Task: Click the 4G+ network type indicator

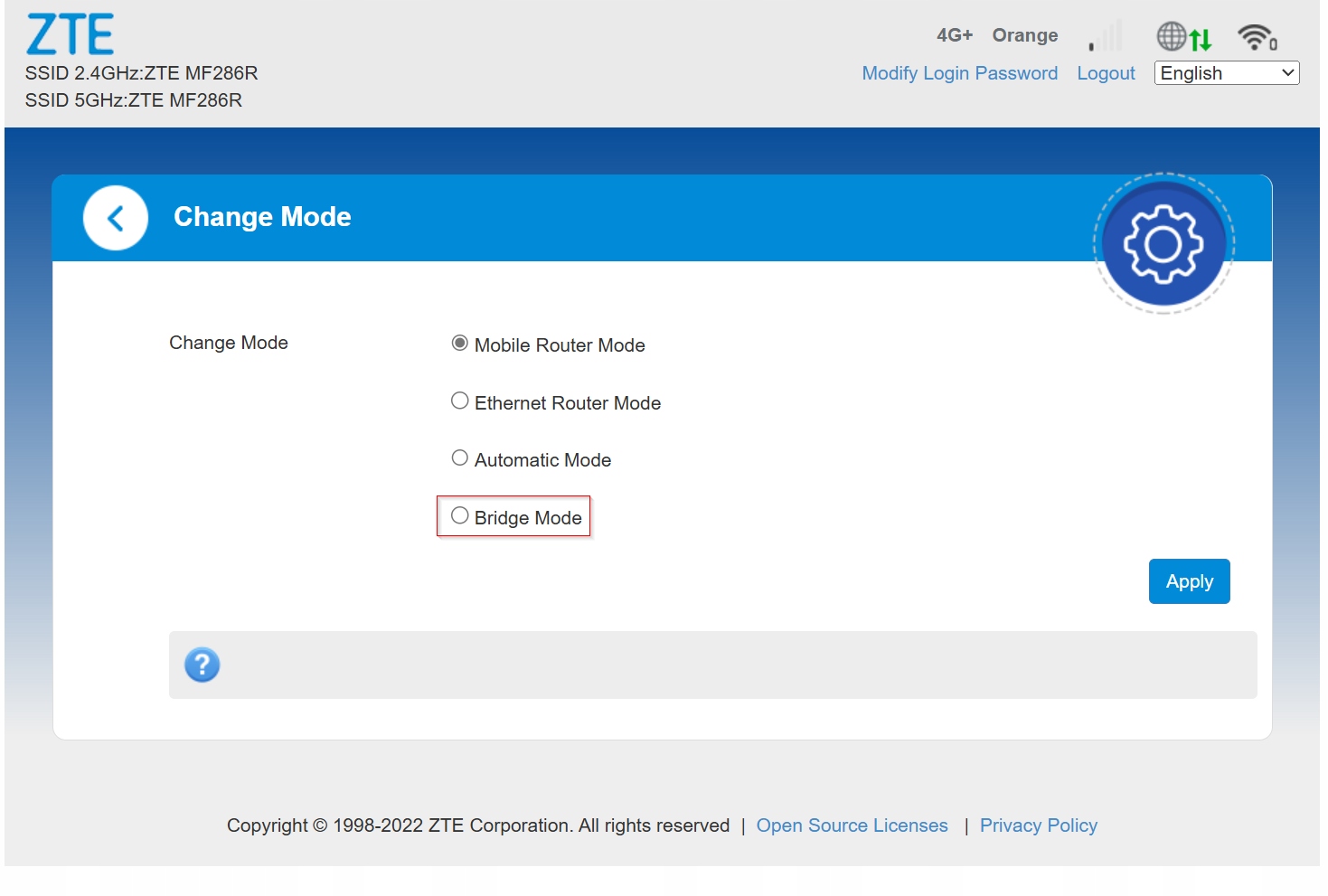Action: 955,35
